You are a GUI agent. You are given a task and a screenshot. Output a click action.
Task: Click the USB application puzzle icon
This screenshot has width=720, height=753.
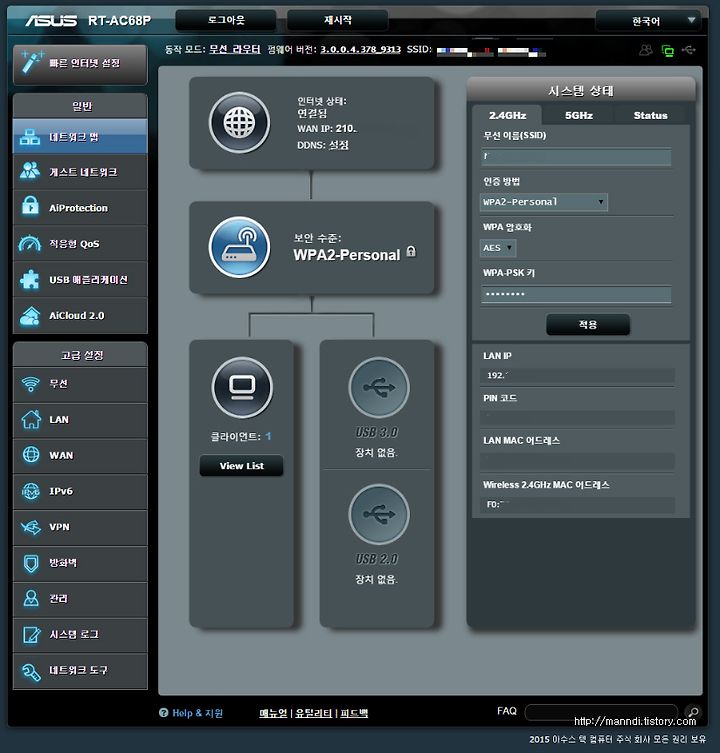coord(30,279)
